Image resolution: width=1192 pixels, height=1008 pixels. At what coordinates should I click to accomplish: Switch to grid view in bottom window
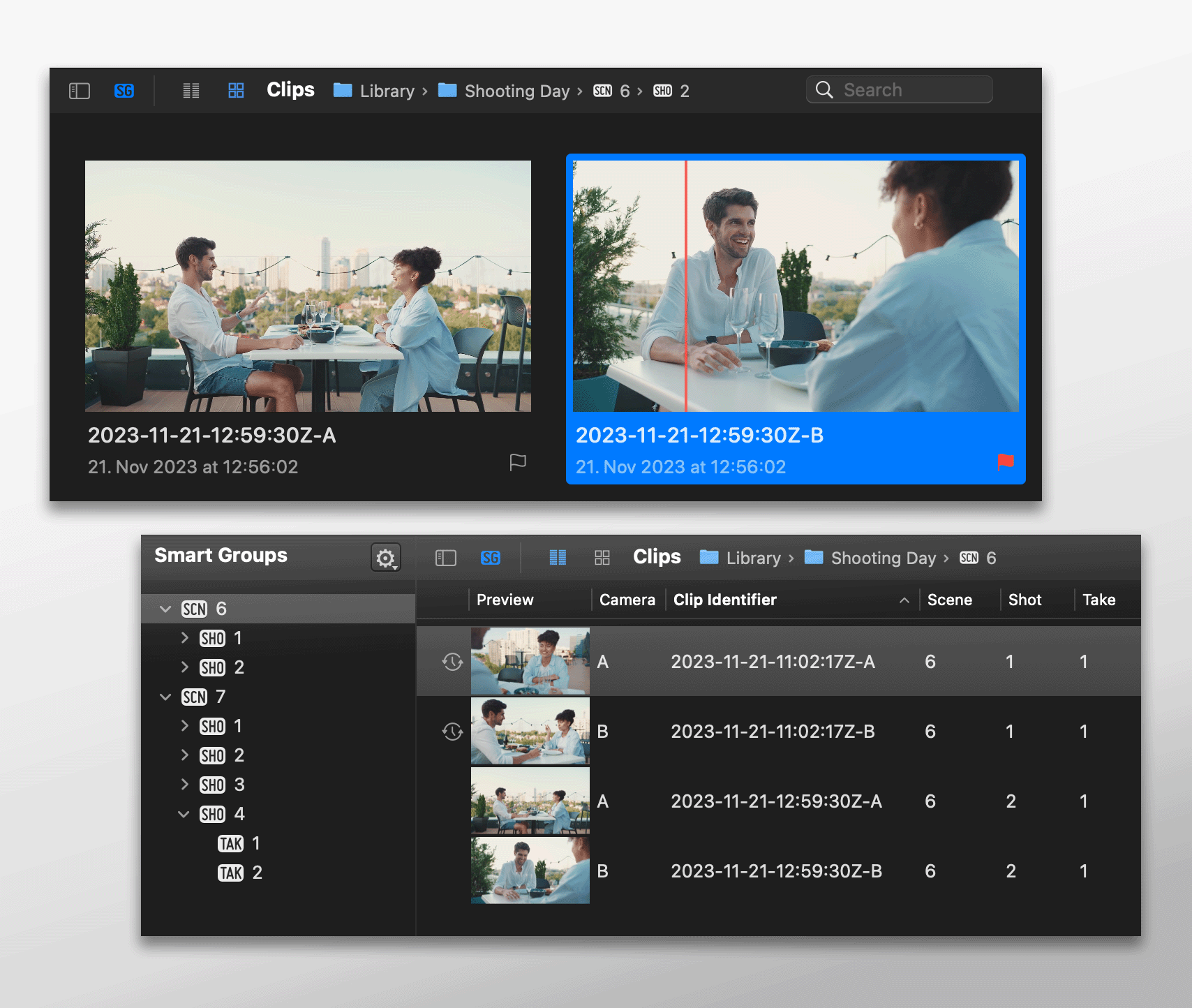pos(602,558)
